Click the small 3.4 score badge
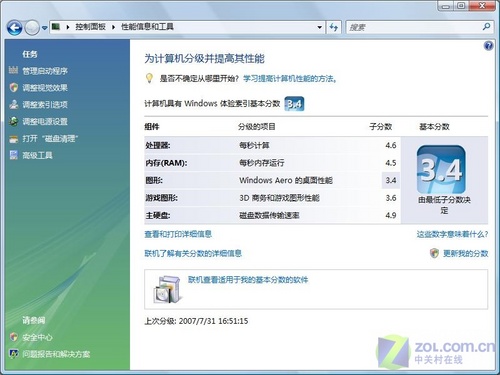Viewport: 500px width, 375px height. click(x=294, y=104)
